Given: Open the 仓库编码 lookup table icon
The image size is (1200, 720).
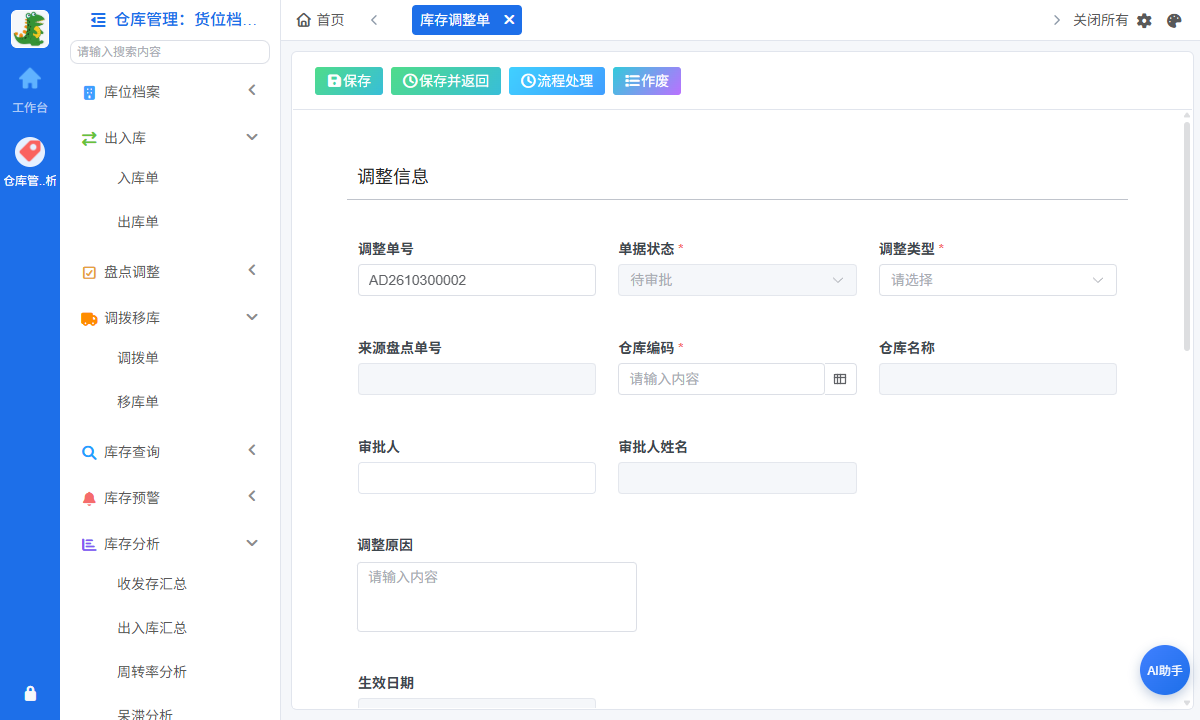Looking at the screenshot, I should coord(840,379).
